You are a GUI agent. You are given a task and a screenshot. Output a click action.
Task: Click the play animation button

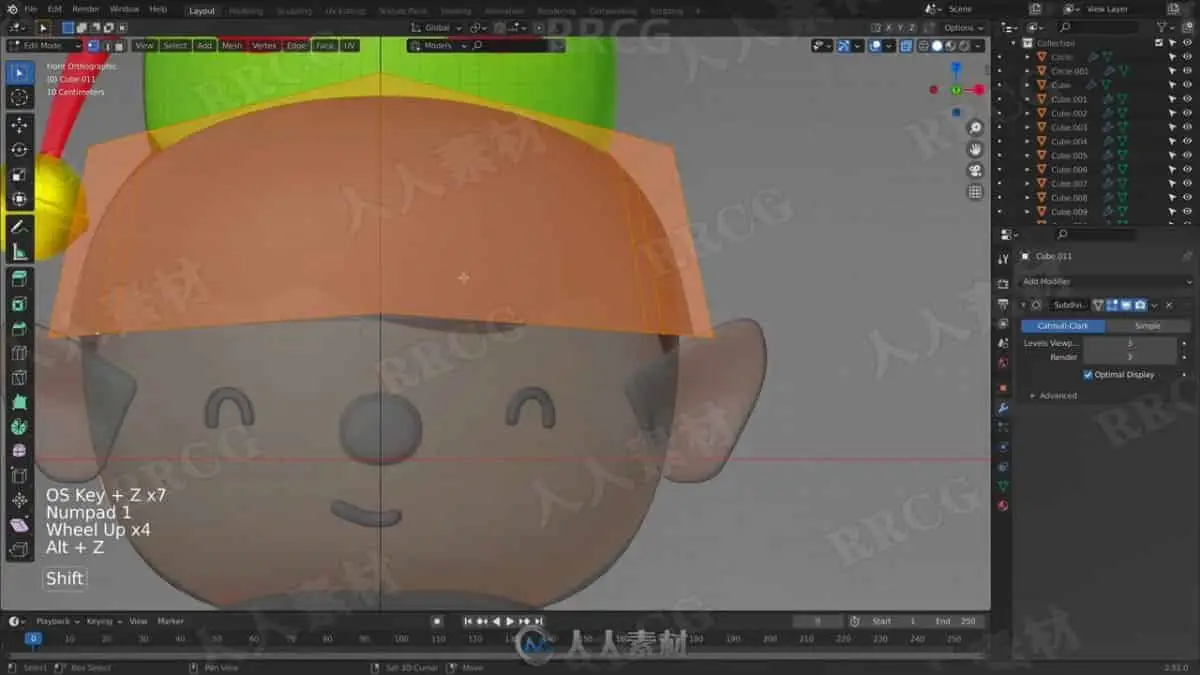[510, 621]
